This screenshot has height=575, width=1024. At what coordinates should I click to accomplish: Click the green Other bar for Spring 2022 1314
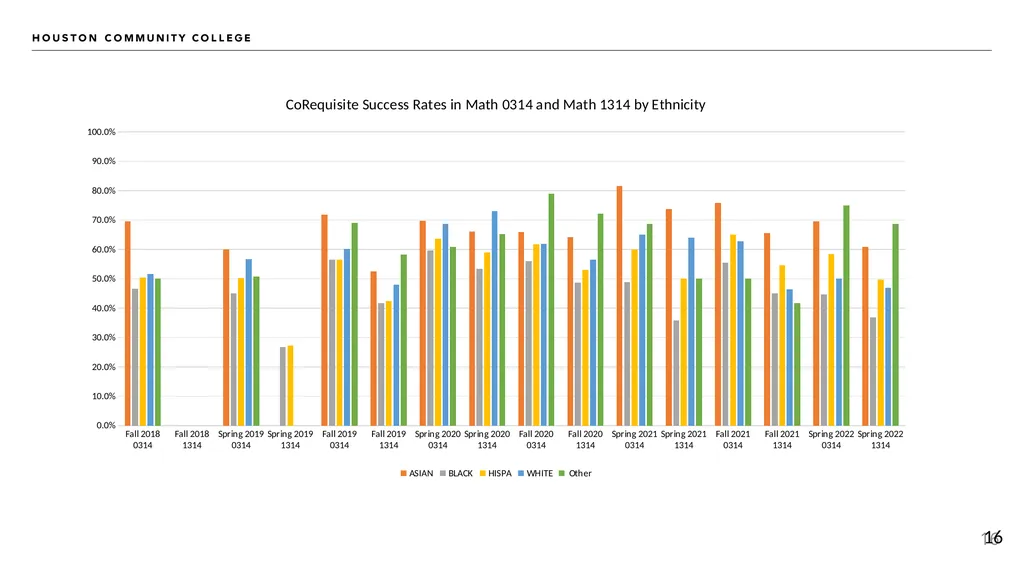(x=895, y=325)
